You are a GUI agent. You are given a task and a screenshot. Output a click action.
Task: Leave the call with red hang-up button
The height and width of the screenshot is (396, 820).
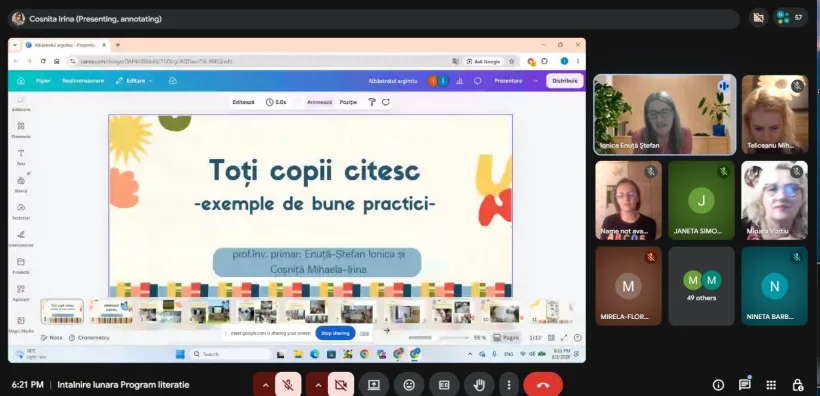point(543,385)
